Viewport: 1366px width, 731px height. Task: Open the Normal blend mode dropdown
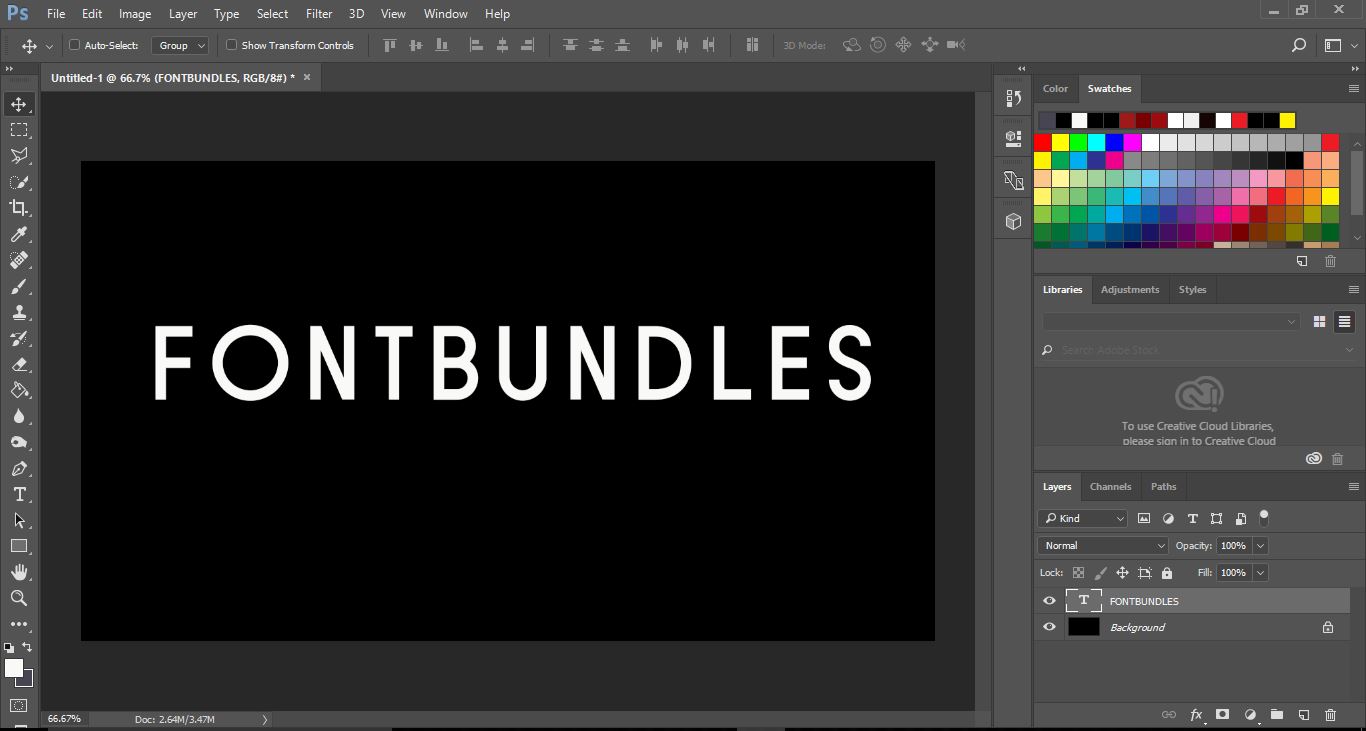[1103, 546]
